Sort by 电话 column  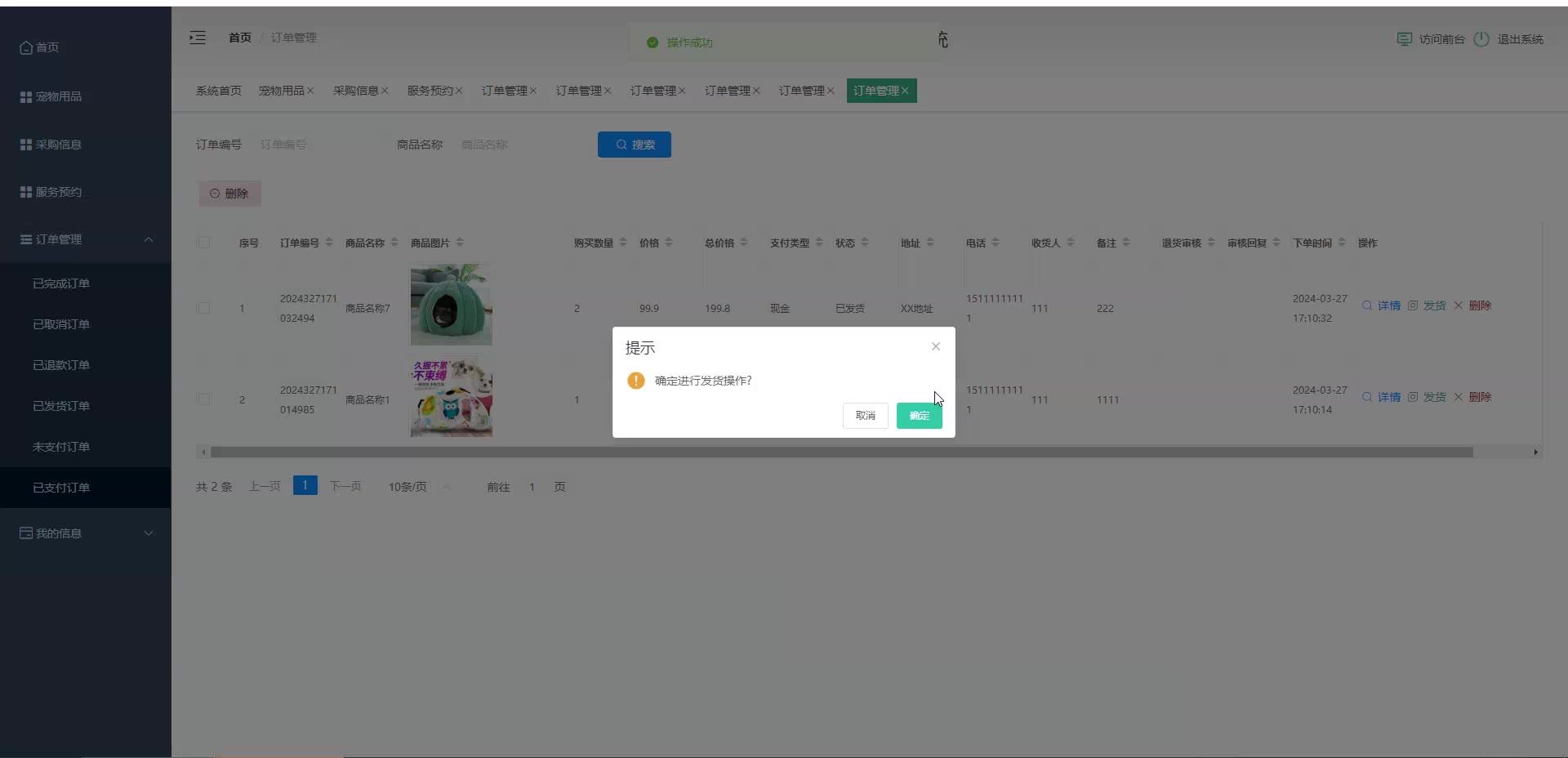(996, 243)
